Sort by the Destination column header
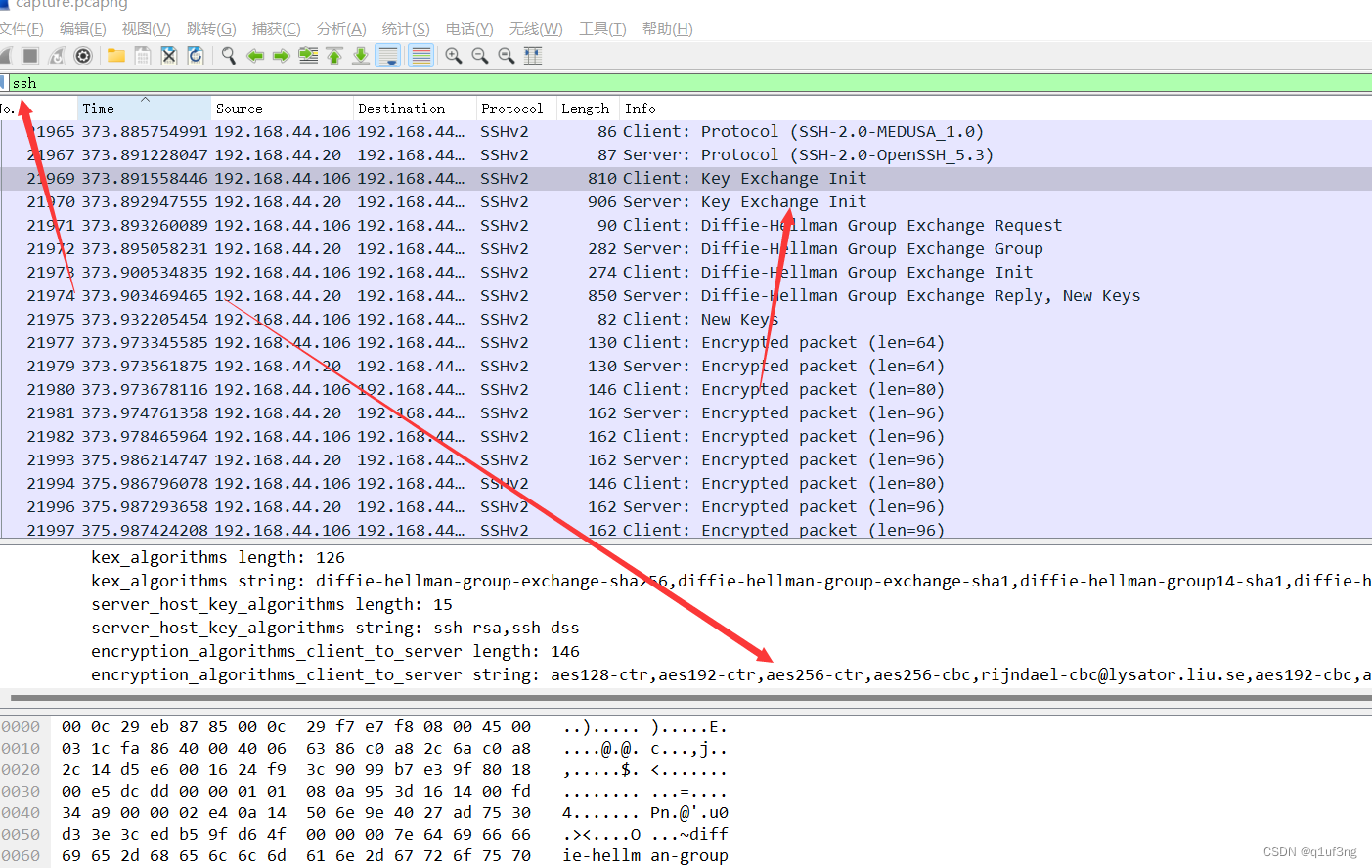Screen dimensions: 1372x868 (414, 108)
